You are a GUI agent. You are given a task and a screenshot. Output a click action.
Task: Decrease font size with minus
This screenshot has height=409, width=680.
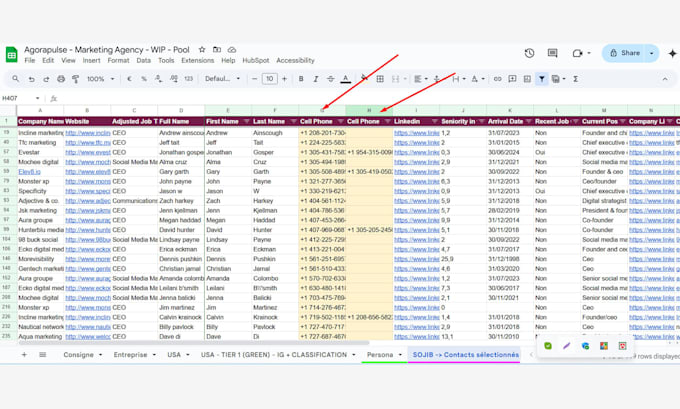click(255, 79)
